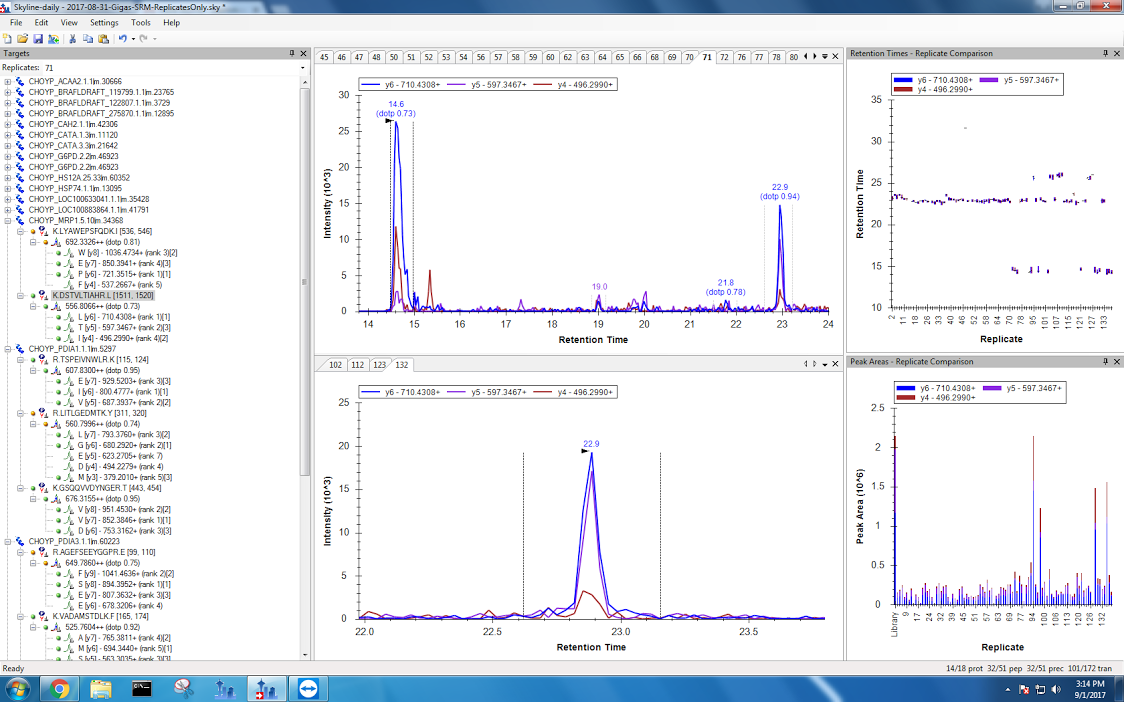Click the Open file toolbar icon
The image size is (1124, 702).
[x=22, y=38]
